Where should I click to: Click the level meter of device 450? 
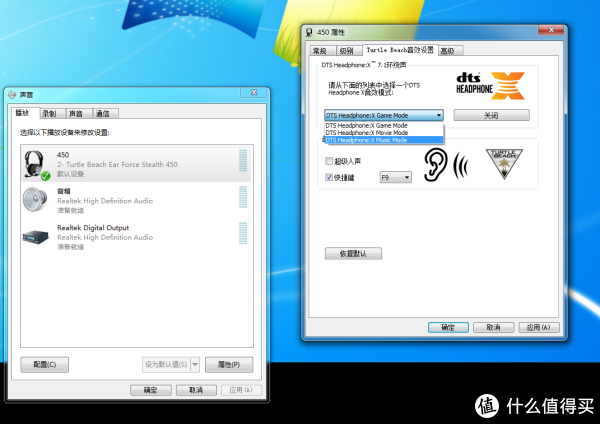(243, 160)
